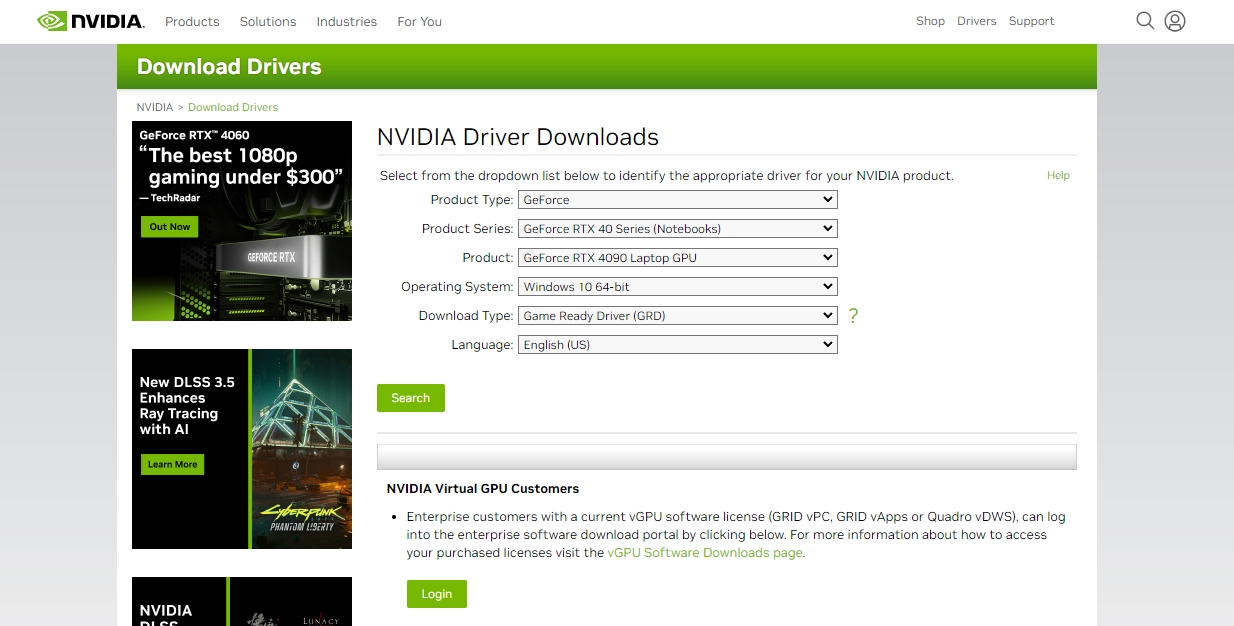Open the Operating System dropdown
Image resolution: width=1234 pixels, height=626 pixels.
click(x=677, y=287)
